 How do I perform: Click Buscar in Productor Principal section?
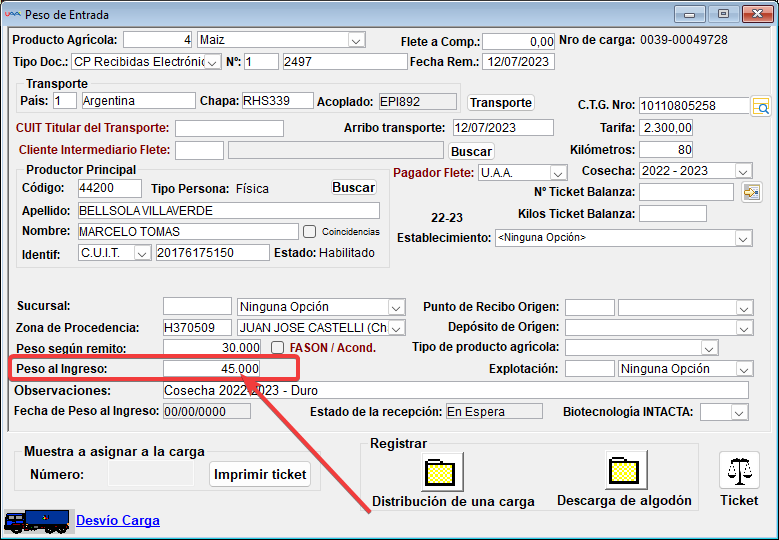pyautogui.click(x=353, y=188)
